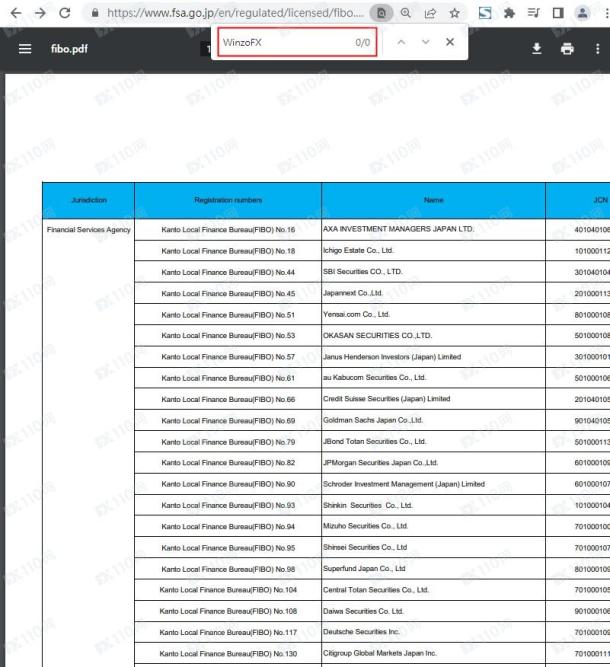Image resolution: width=610 pixels, height=667 pixels.
Task: Click the Jurisdiction column header
Action: point(89,200)
